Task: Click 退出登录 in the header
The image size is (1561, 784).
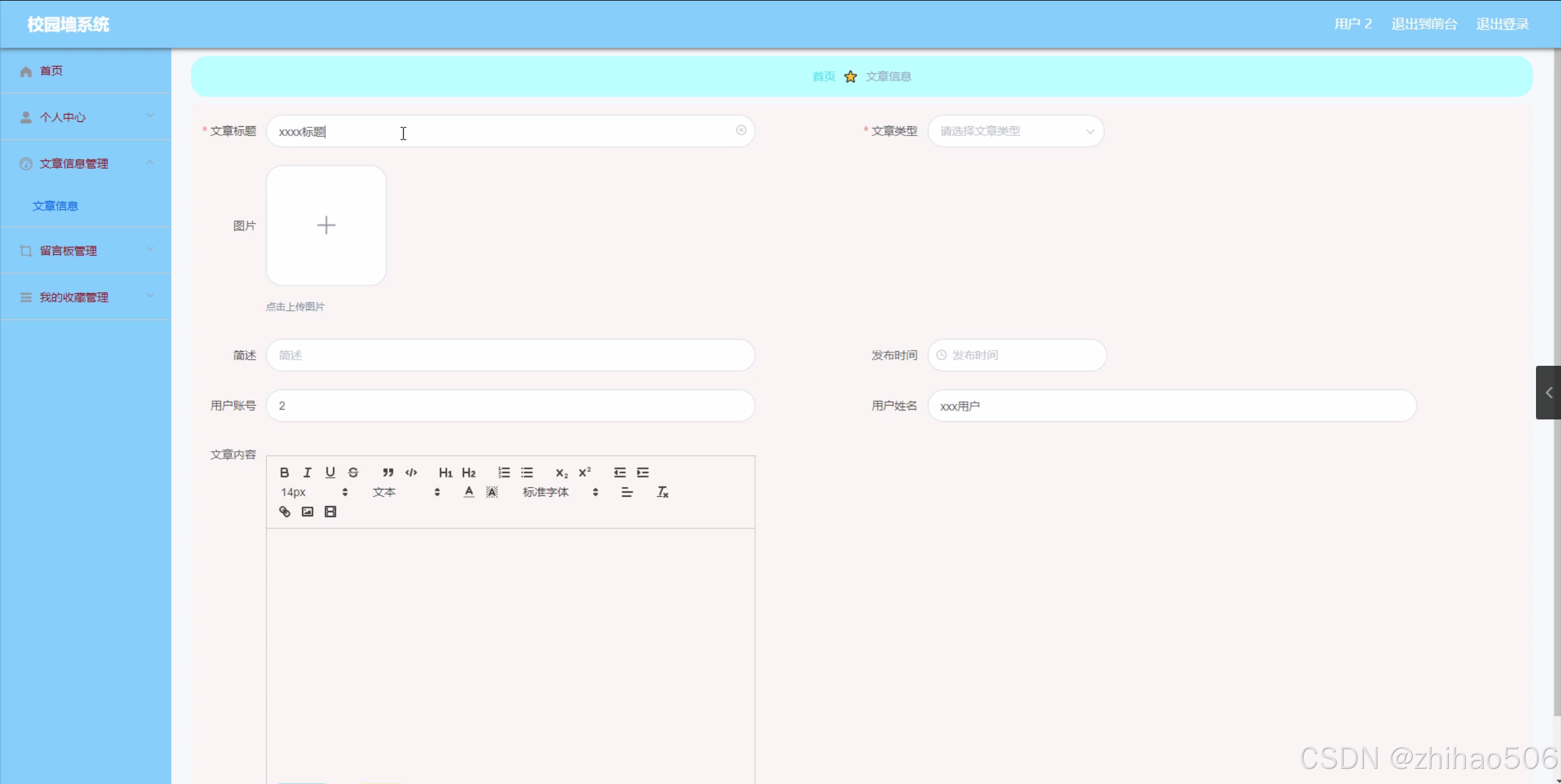Action: tap(1502, 24)
